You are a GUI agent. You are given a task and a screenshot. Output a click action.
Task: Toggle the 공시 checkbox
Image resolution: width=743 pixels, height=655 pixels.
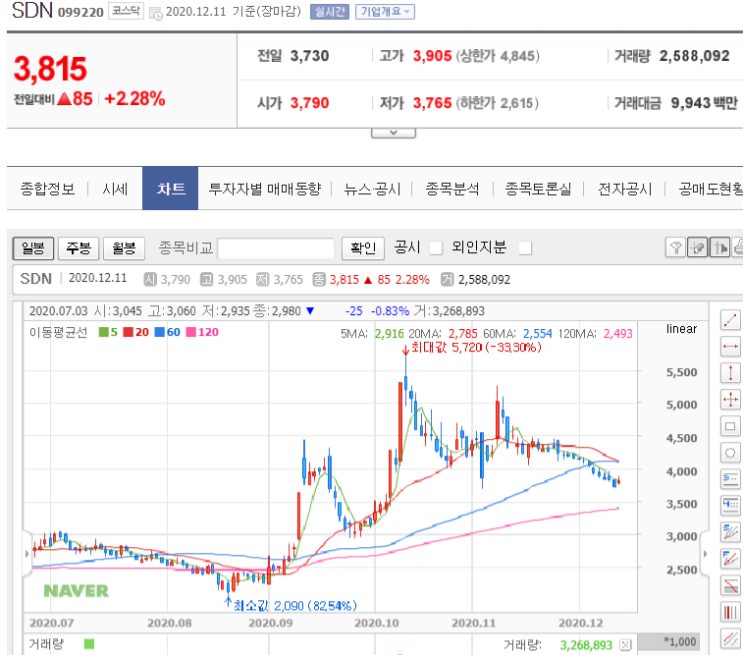pyautogui.click(x=435, y=248)
